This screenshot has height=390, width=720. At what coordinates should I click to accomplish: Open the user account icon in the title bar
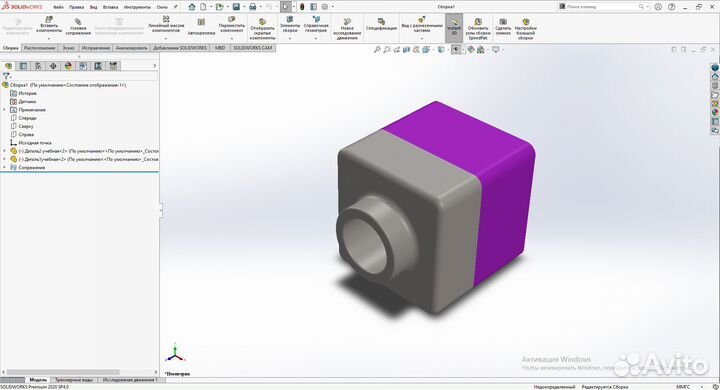(658, 7)
